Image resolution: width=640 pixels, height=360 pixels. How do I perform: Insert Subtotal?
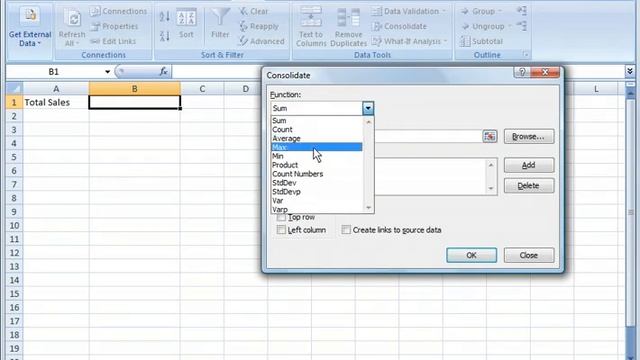481,41
